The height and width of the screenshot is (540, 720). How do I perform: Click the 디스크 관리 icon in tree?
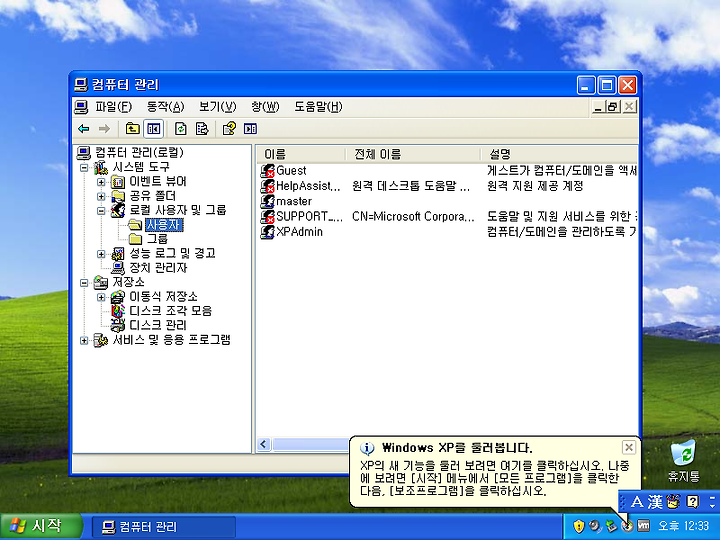(x=118, y=325)
